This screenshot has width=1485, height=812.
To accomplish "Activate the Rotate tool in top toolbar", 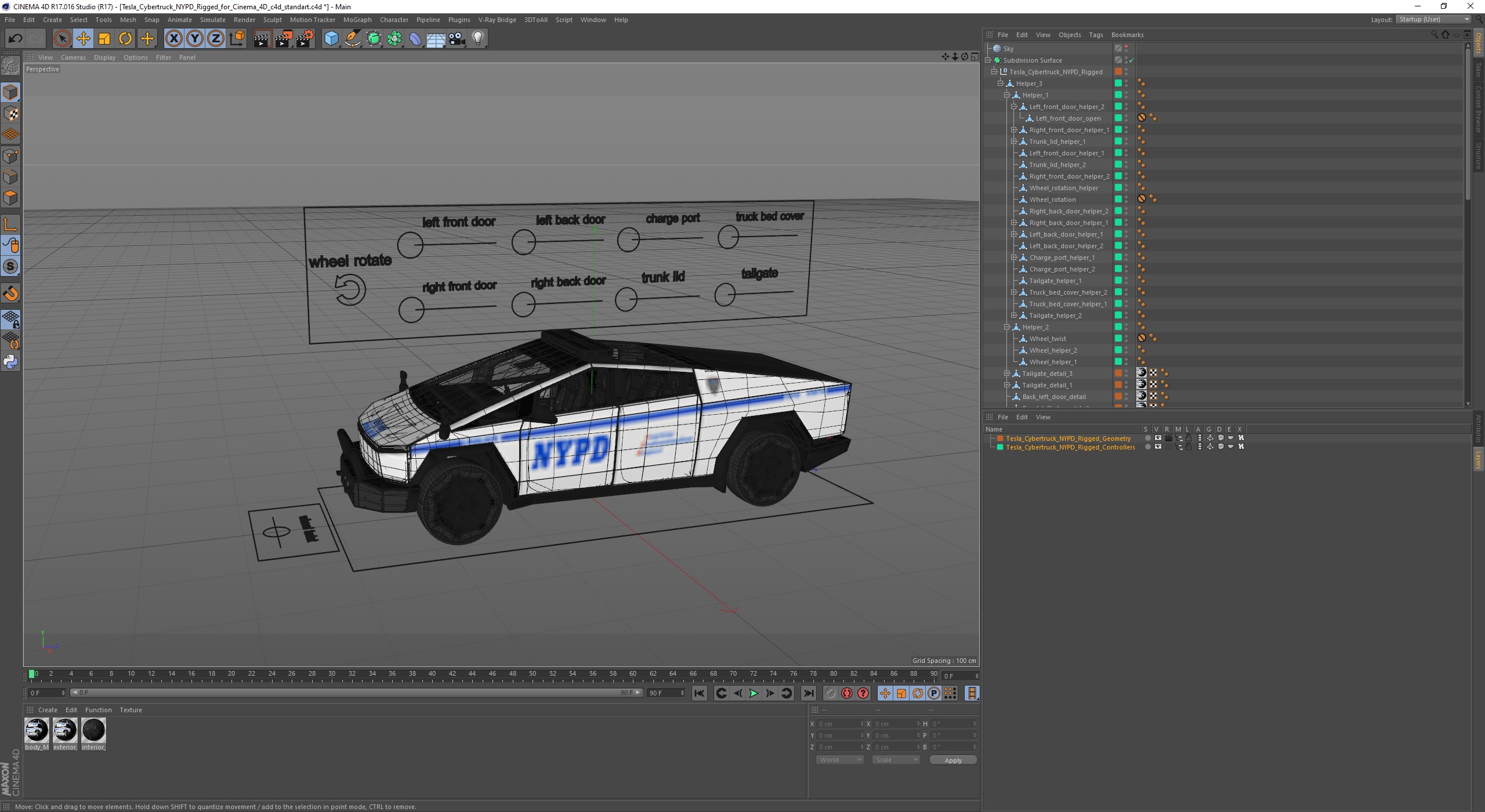I will pos(125,39).
